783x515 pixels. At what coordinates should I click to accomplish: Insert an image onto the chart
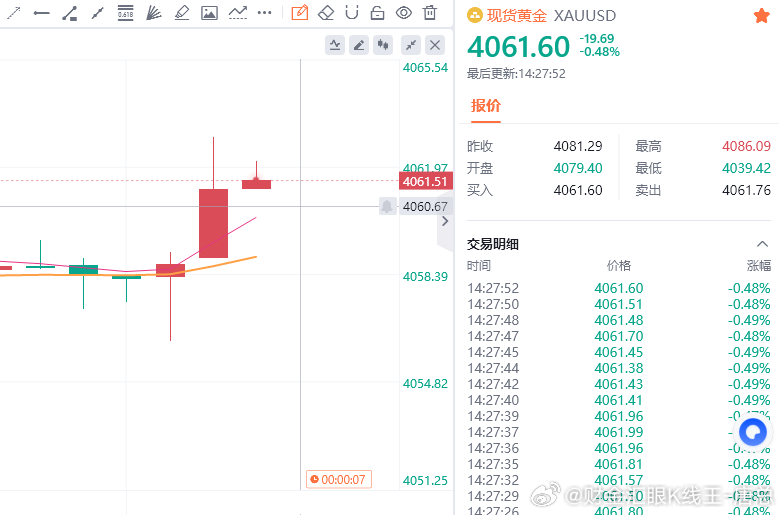pos(209,12)
